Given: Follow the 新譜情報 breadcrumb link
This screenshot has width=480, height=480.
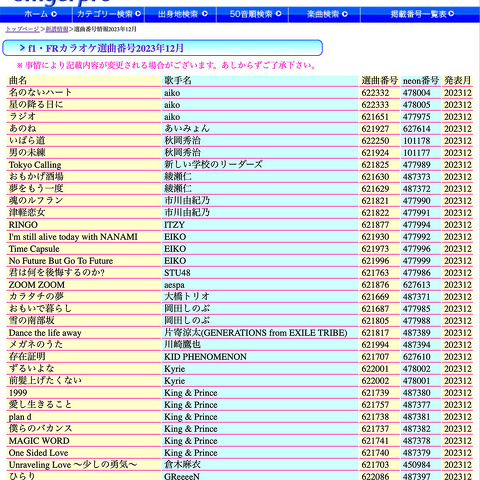Looking at the screenshot, I should coord(57,29).
